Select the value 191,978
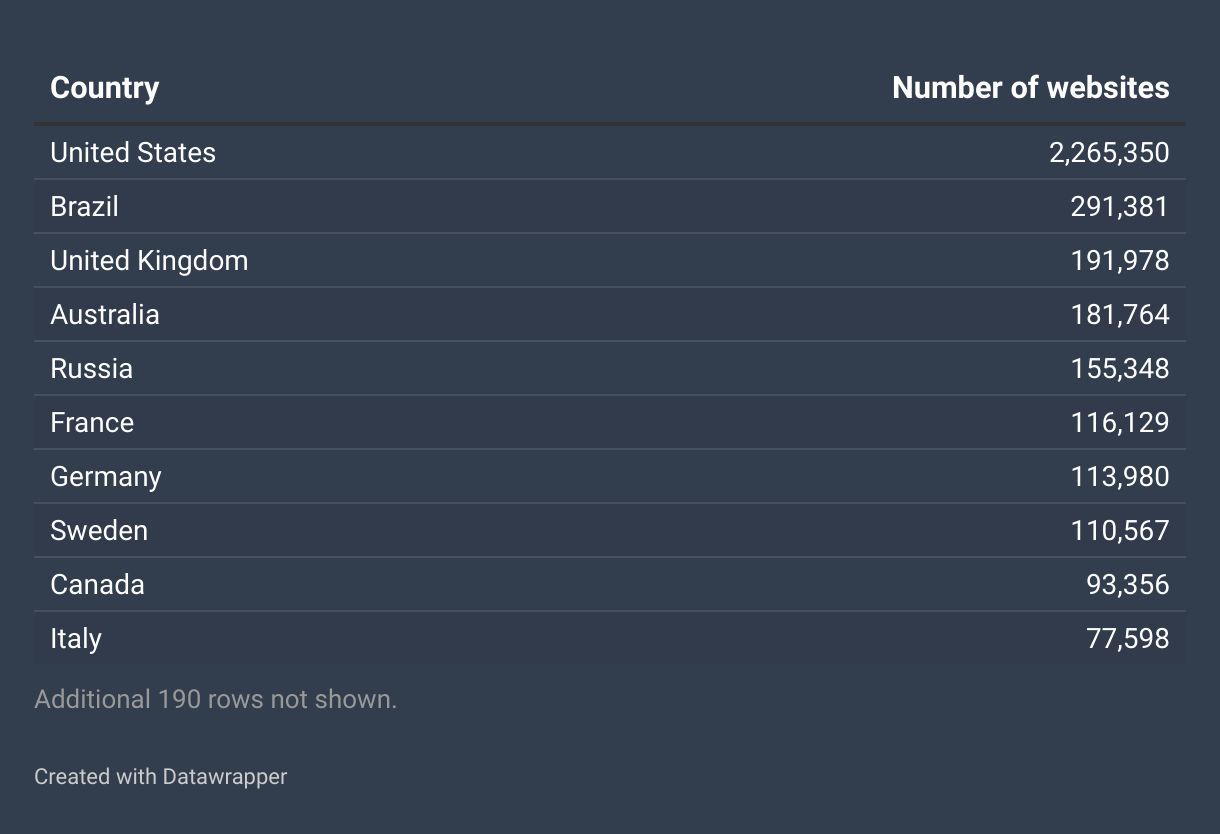 [x=1119, y=261]
